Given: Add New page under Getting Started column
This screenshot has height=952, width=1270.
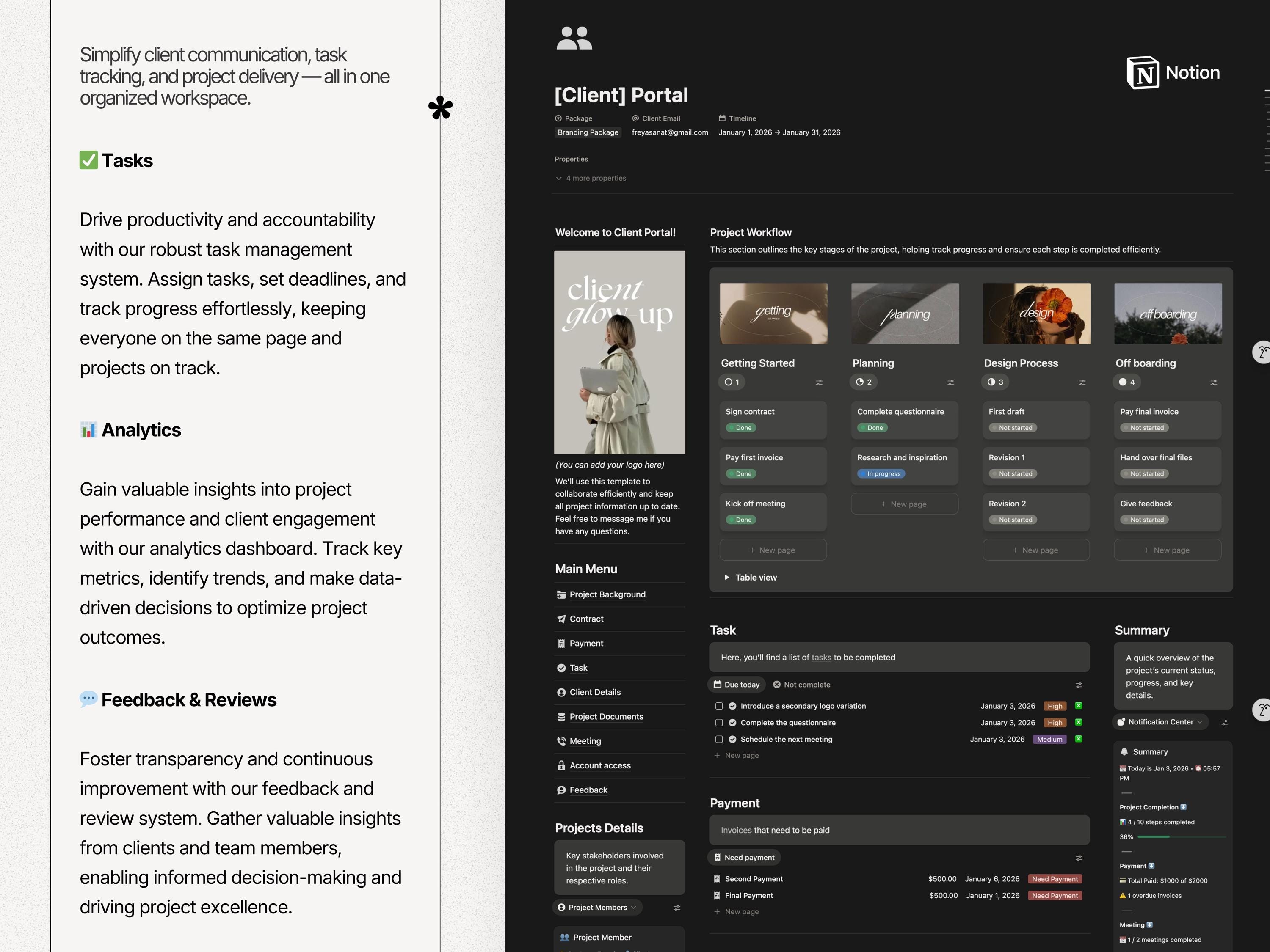Looking at the screenshot, I should click(773, 550).
